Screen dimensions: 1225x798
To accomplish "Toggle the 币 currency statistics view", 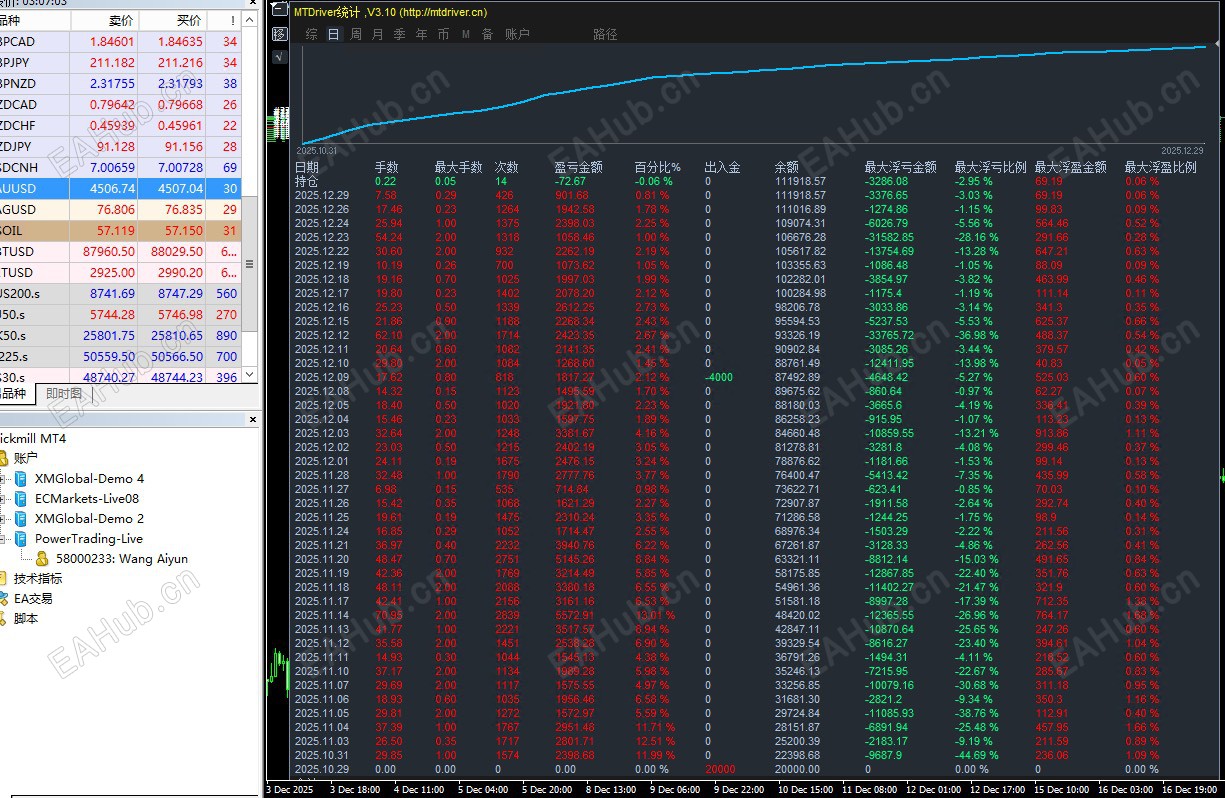I will (443, 34).
